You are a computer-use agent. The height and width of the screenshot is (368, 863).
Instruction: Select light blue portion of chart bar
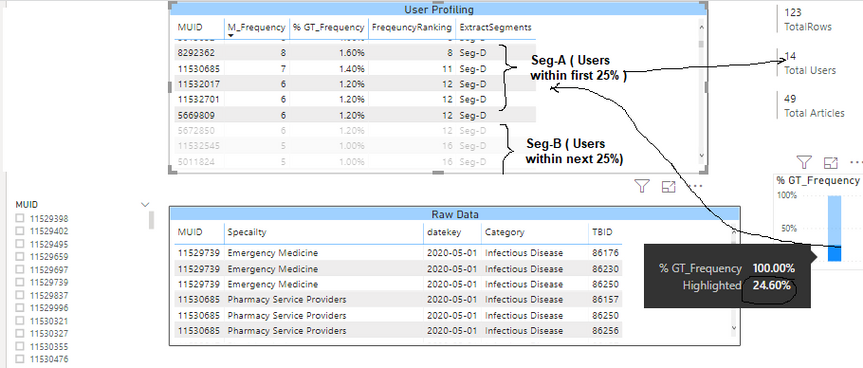(834, 221)
